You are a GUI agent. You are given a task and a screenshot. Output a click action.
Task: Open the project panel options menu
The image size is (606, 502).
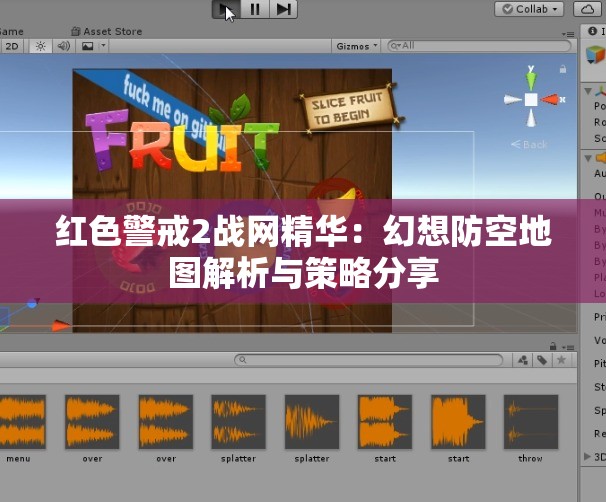[568, 347]
